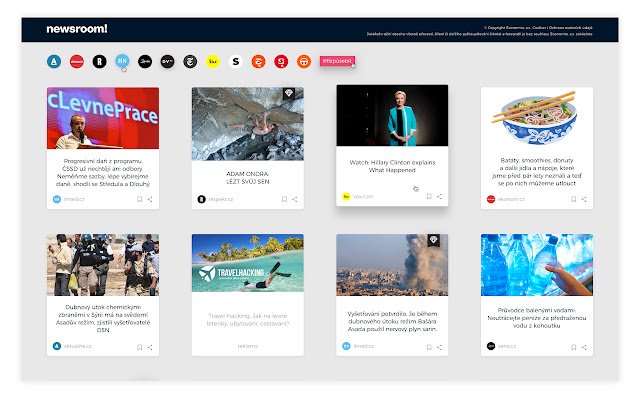This screenshot has width=640, height=400.
Task: Open the Hillary Clinton portrait thumbnail
Action: coord(392,115)
